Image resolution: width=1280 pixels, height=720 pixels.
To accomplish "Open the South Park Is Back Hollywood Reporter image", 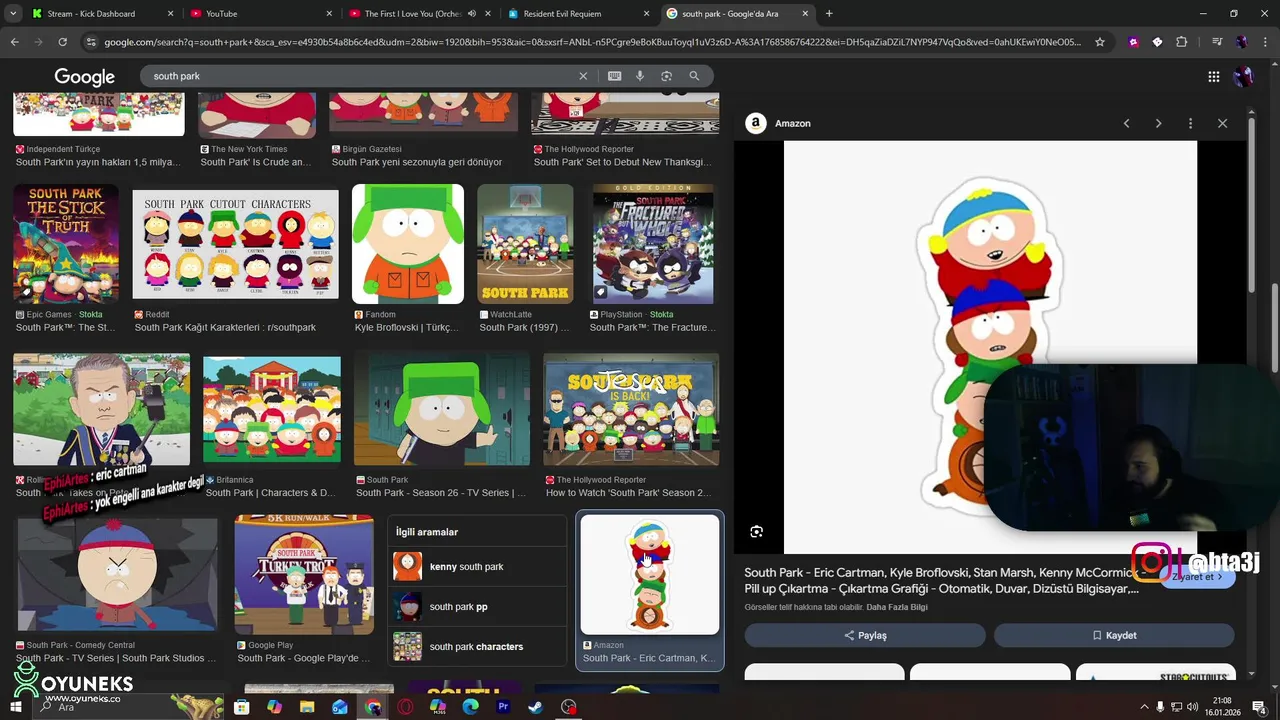I will click(x=631, y=409).
